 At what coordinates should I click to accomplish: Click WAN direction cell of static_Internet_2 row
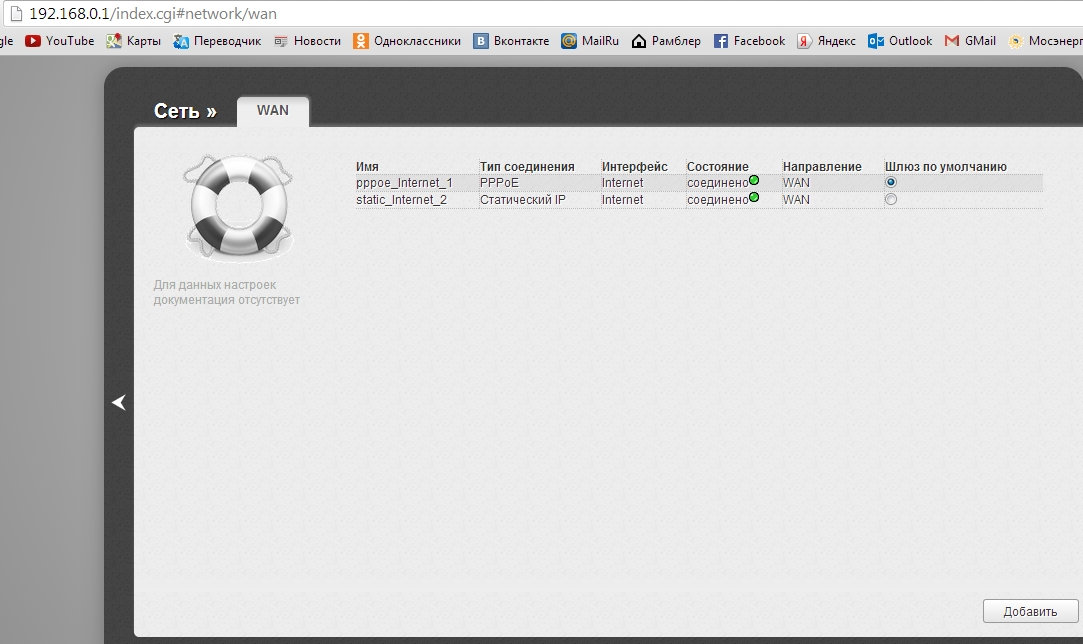[796, 200]
